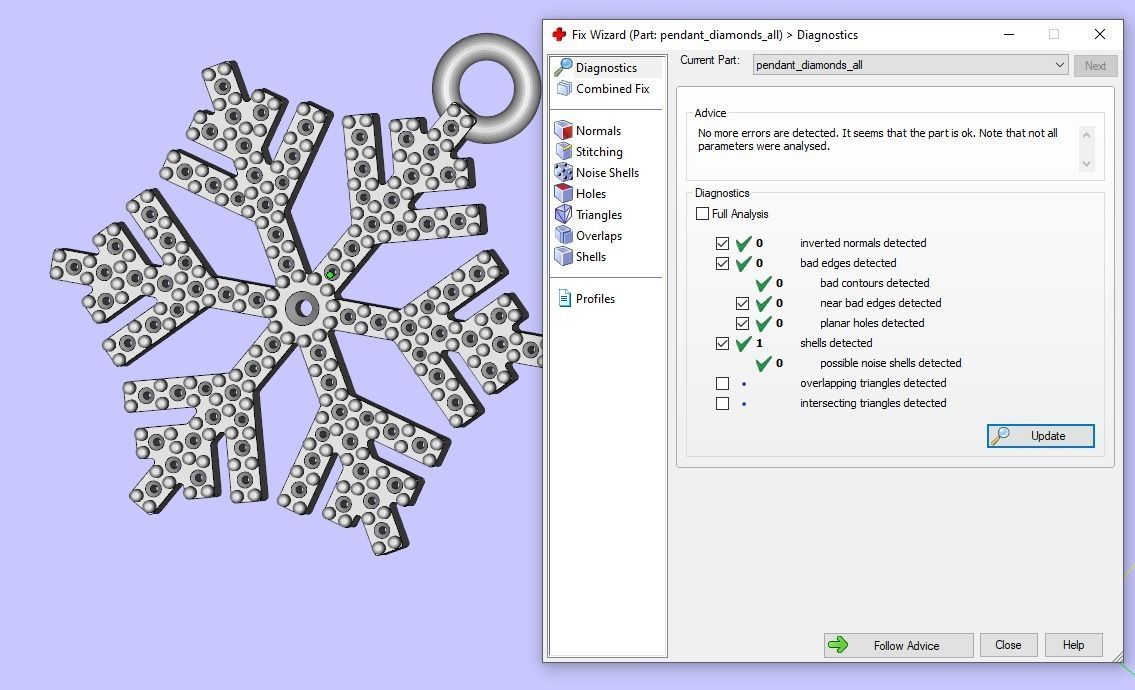
Task: Click the Diagnostics magnifier icon in sidebar
Action: coord(563,67)
